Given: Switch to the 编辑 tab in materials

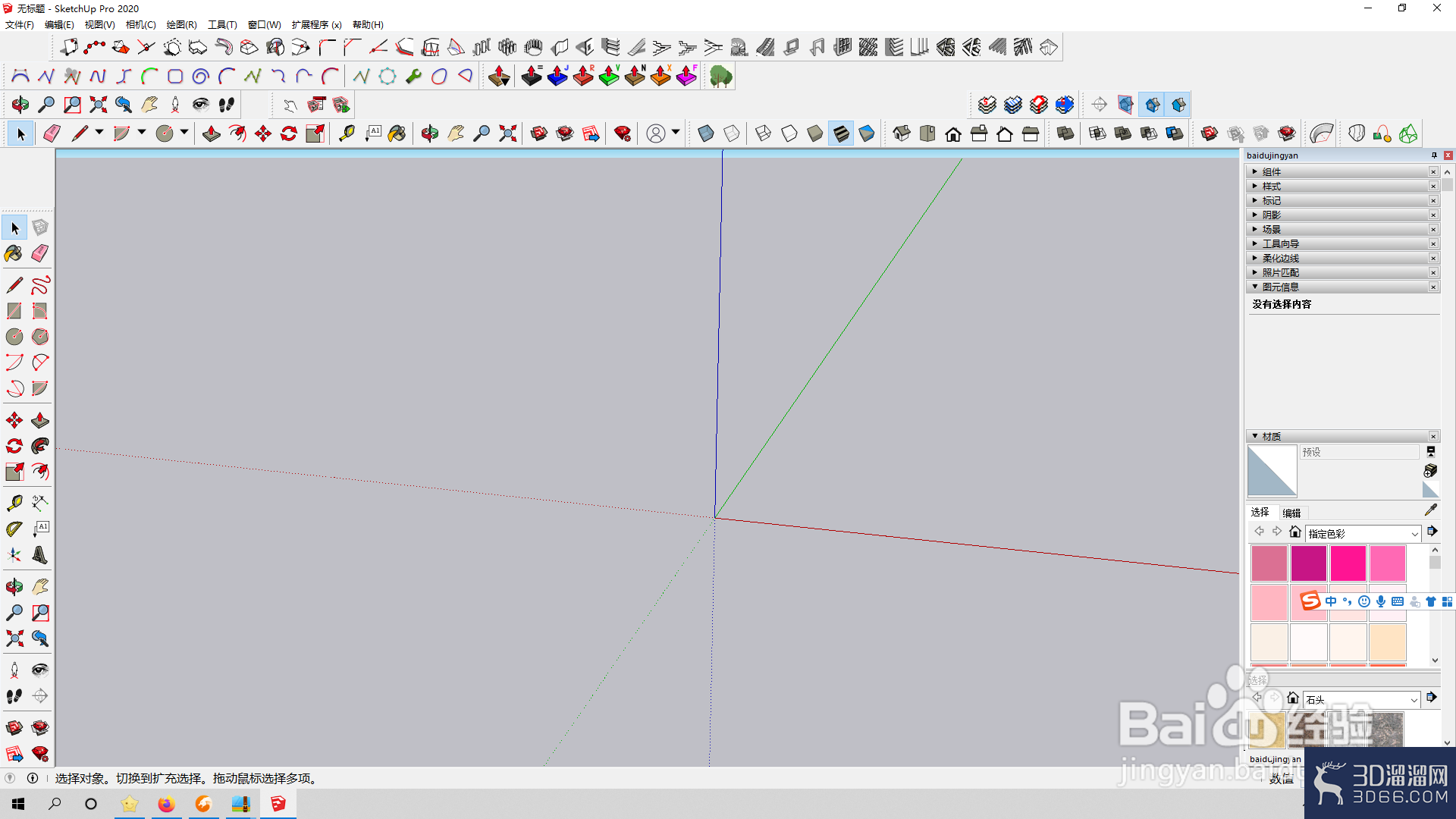Looking at the screenshot, I should pyautogui.click(x=1291, y=513).
